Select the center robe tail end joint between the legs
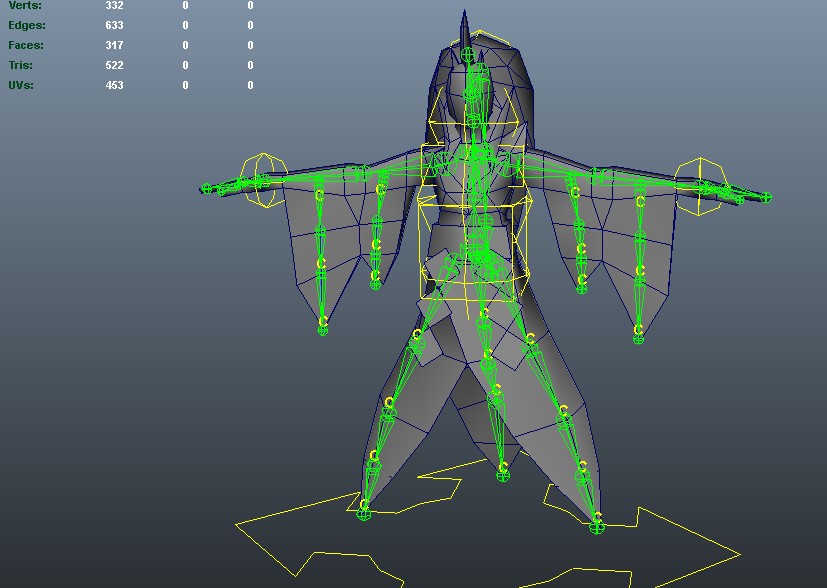 pyautogui.click(x=503, y=476)
